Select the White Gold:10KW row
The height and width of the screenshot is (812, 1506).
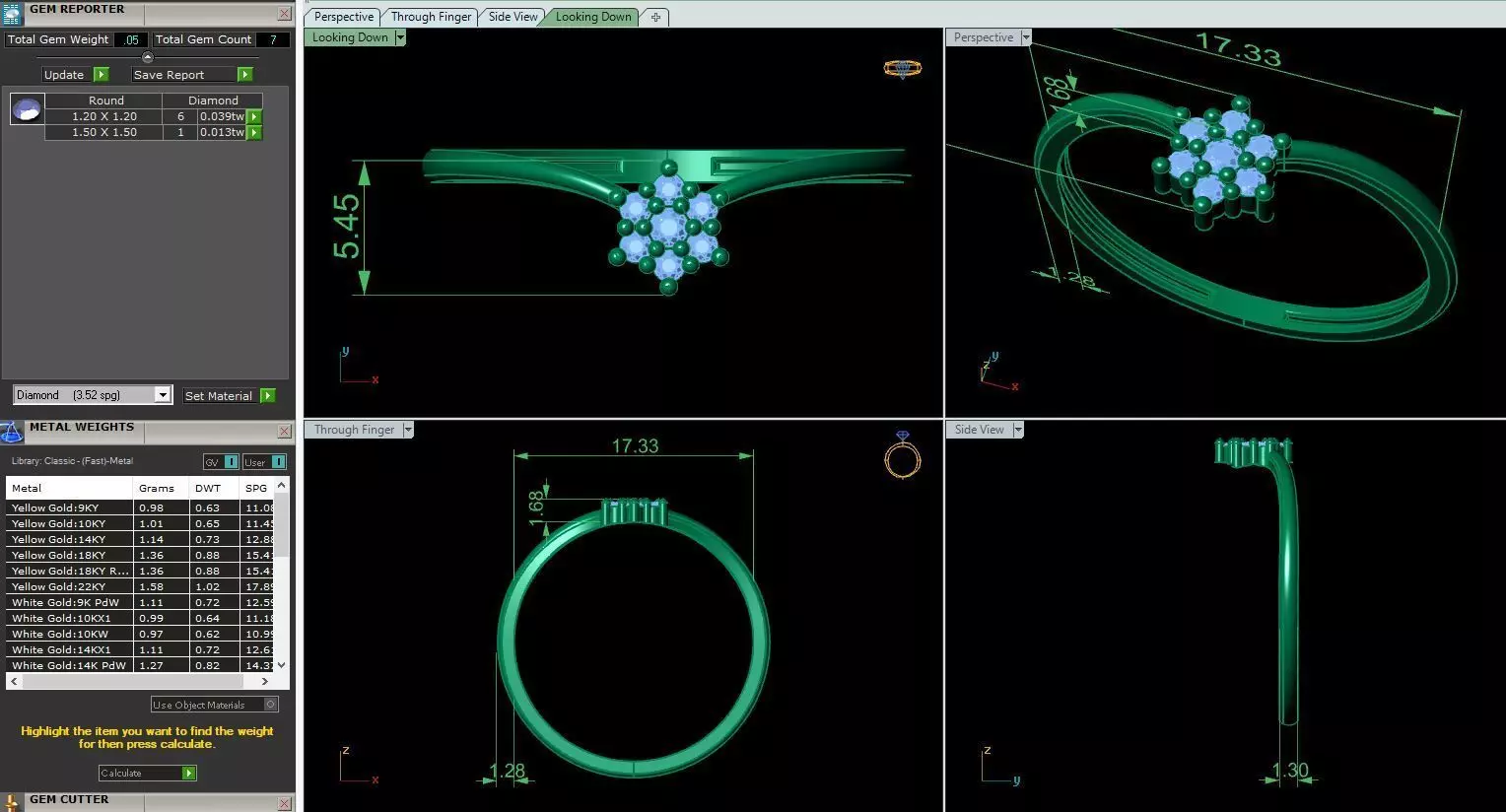pyautogui.click(x=140, y=634)
